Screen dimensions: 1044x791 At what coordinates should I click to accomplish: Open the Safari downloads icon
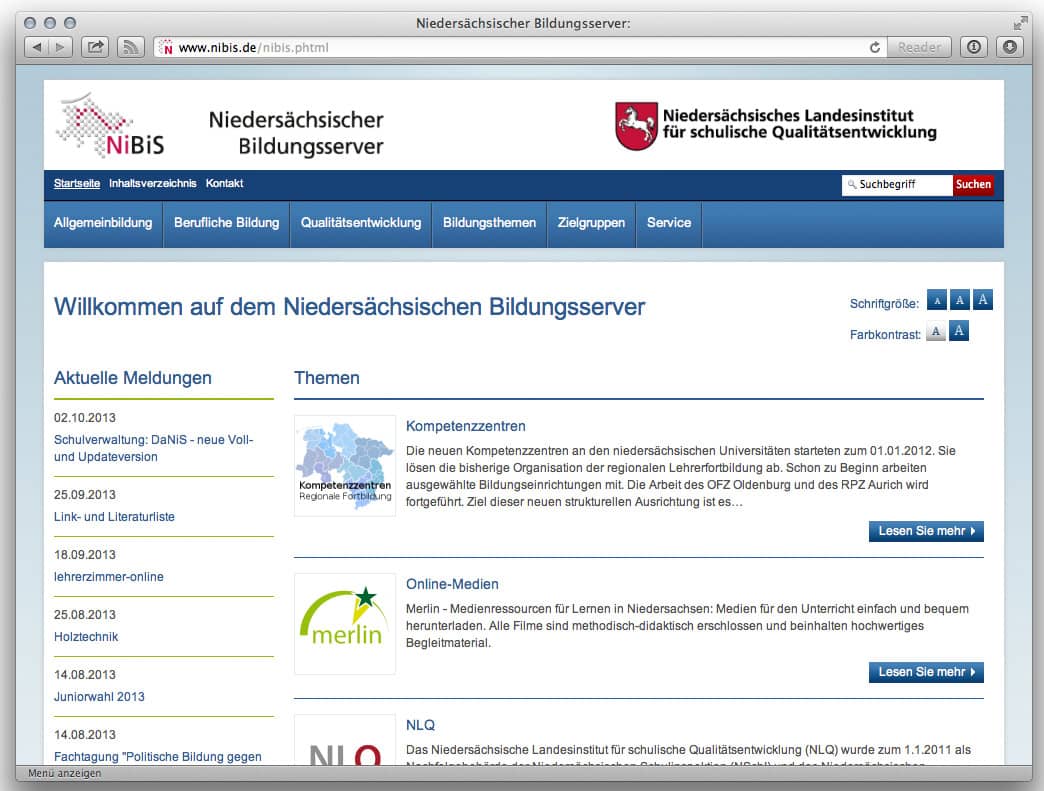coord(1009,47)
